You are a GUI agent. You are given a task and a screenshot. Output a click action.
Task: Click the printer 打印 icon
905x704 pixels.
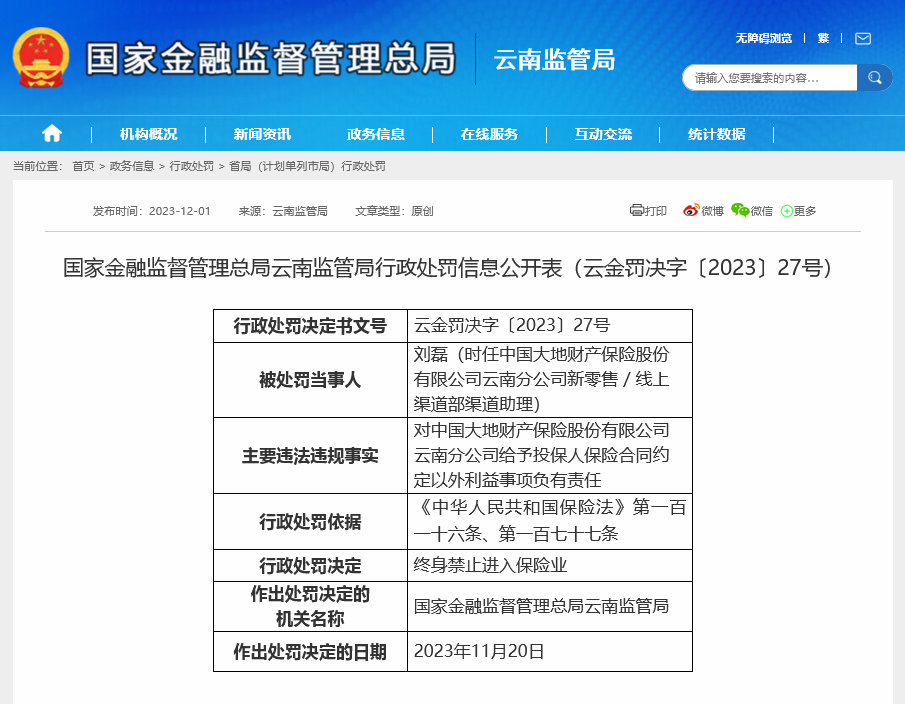pyautogui.click(x=637, y=210)
